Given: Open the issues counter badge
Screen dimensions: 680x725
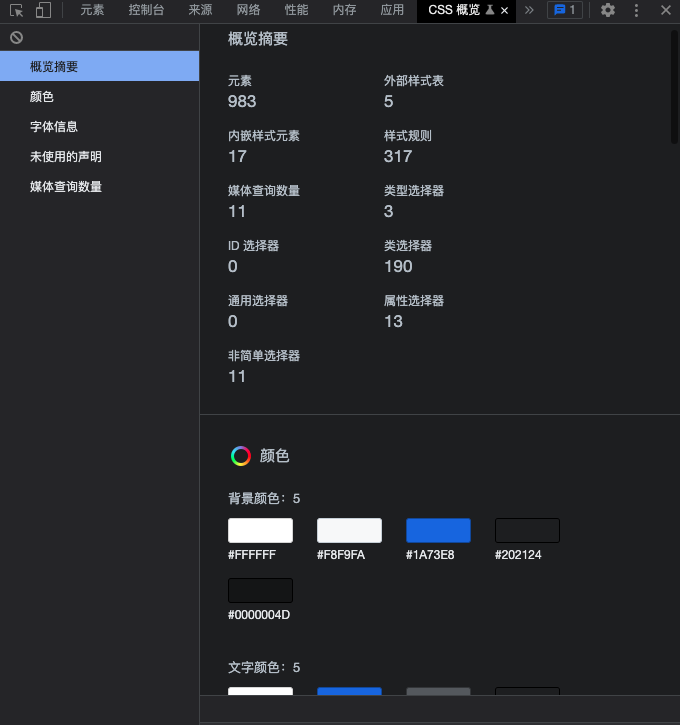Looking at the screenshot, I should coord(564,10).
